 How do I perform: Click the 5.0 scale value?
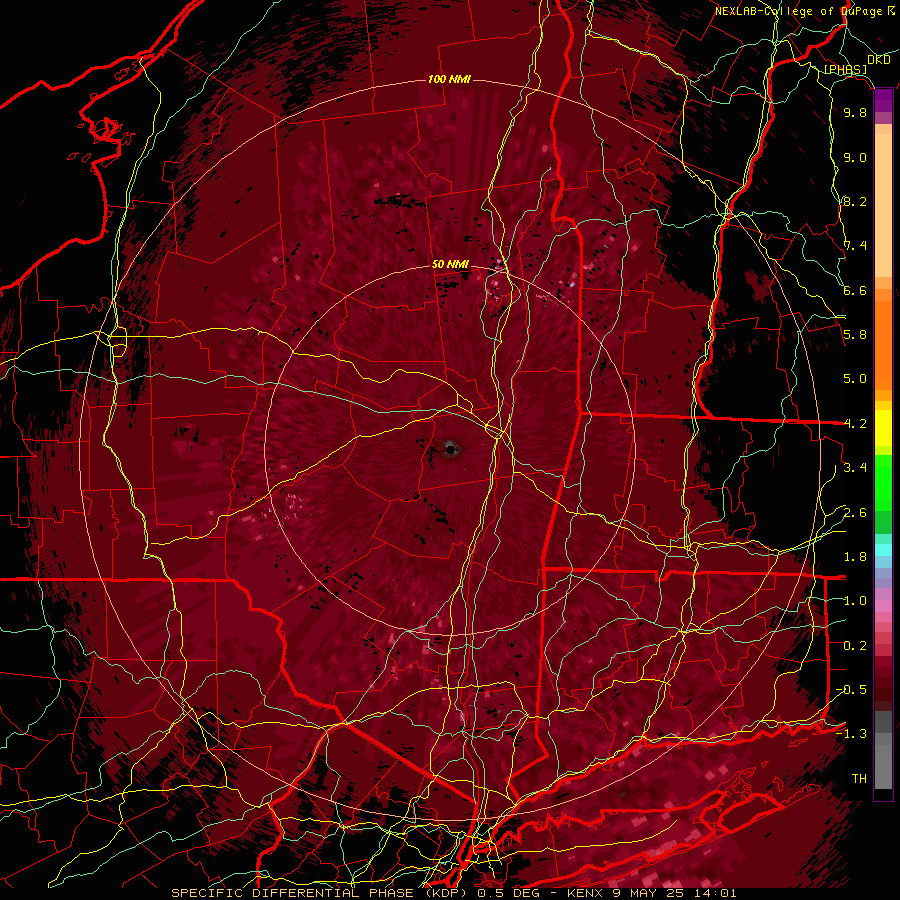855,379
